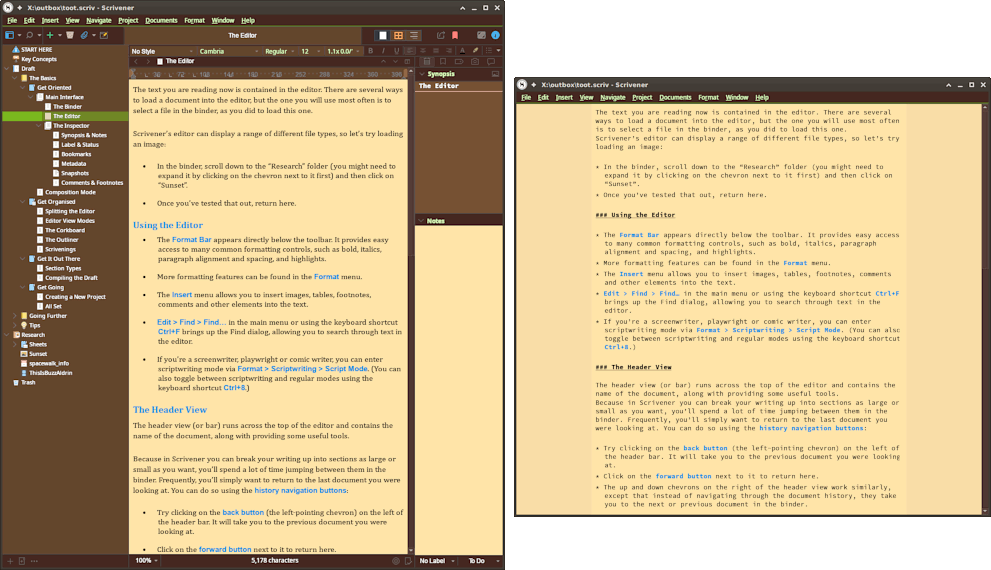The width and height of the screenshot is (991, 570).
Task: Click the highlighter pen icon
Action: [x=475, y=51]
